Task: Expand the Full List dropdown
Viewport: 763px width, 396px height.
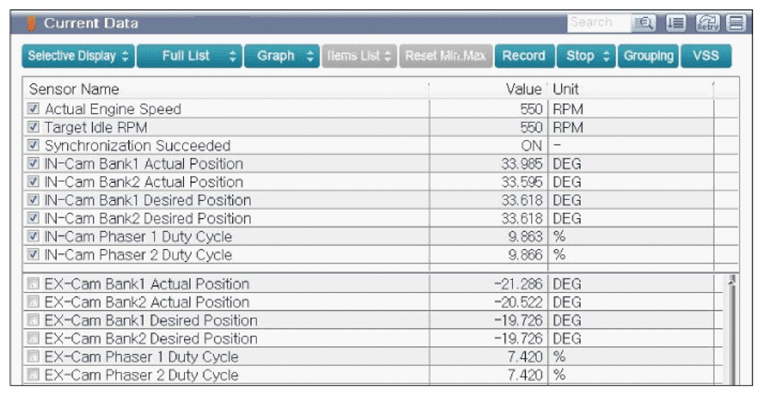Action: tap(189, 56)
